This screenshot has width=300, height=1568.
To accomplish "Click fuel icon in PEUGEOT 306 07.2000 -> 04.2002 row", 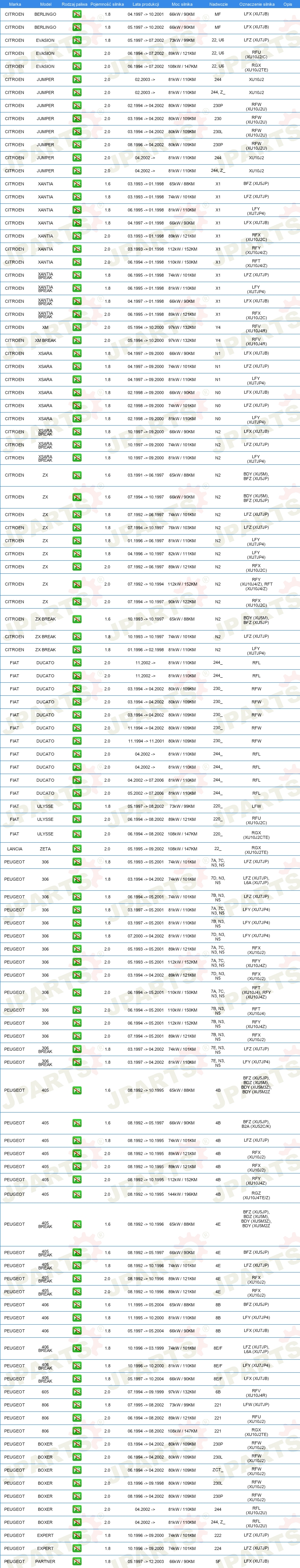I will 77,936.
